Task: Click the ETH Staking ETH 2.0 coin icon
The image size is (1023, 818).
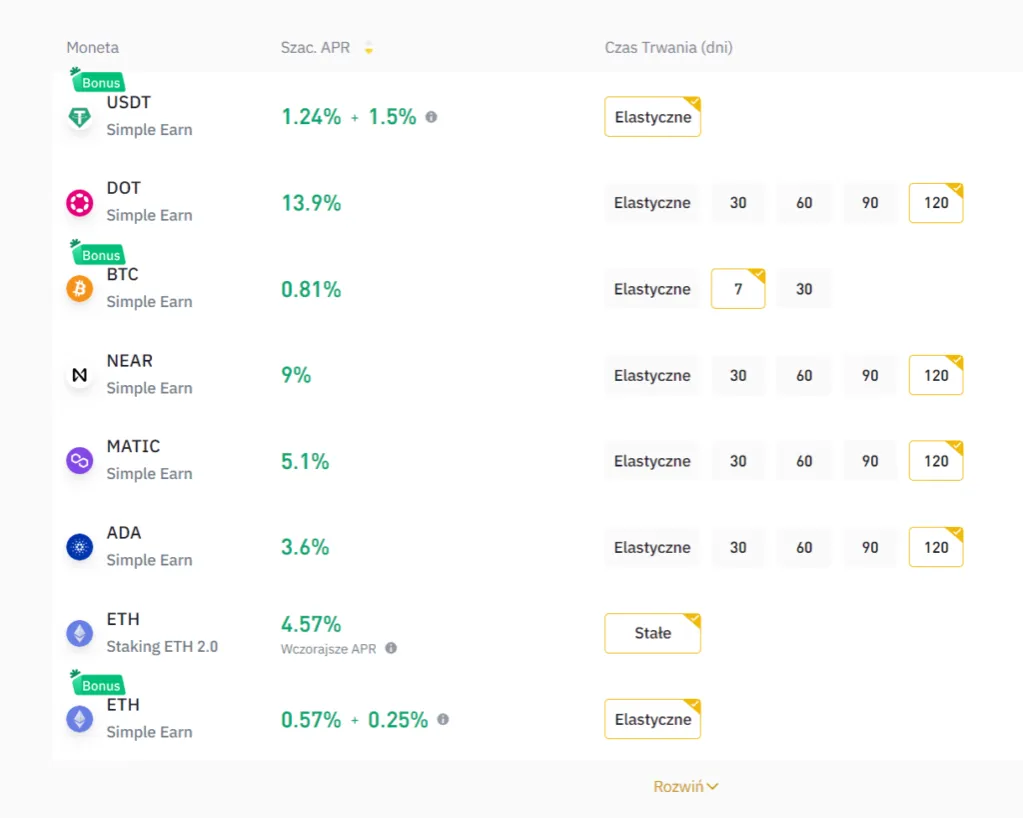Action: 80,633
